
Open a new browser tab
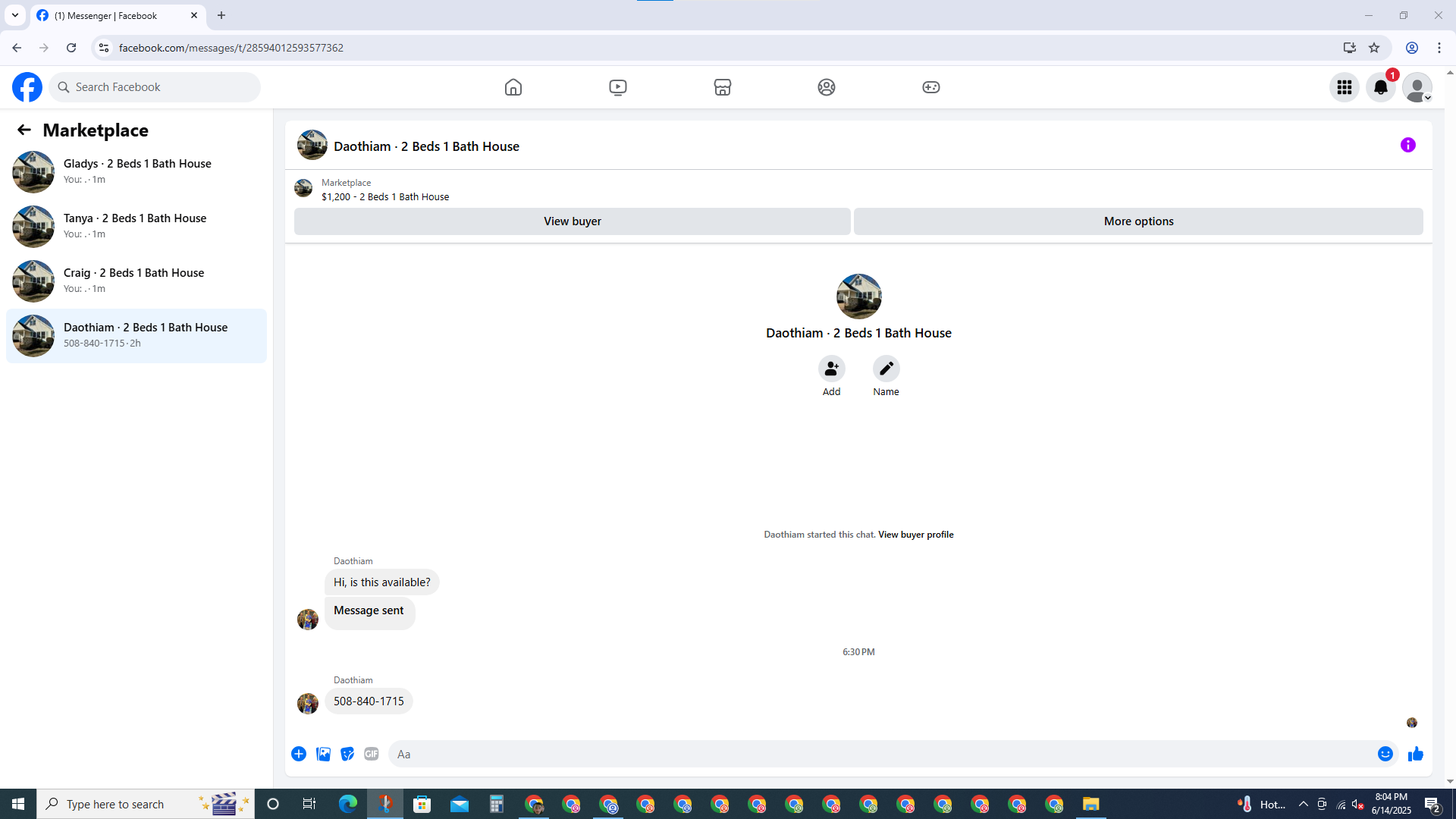tap(221, 15)
